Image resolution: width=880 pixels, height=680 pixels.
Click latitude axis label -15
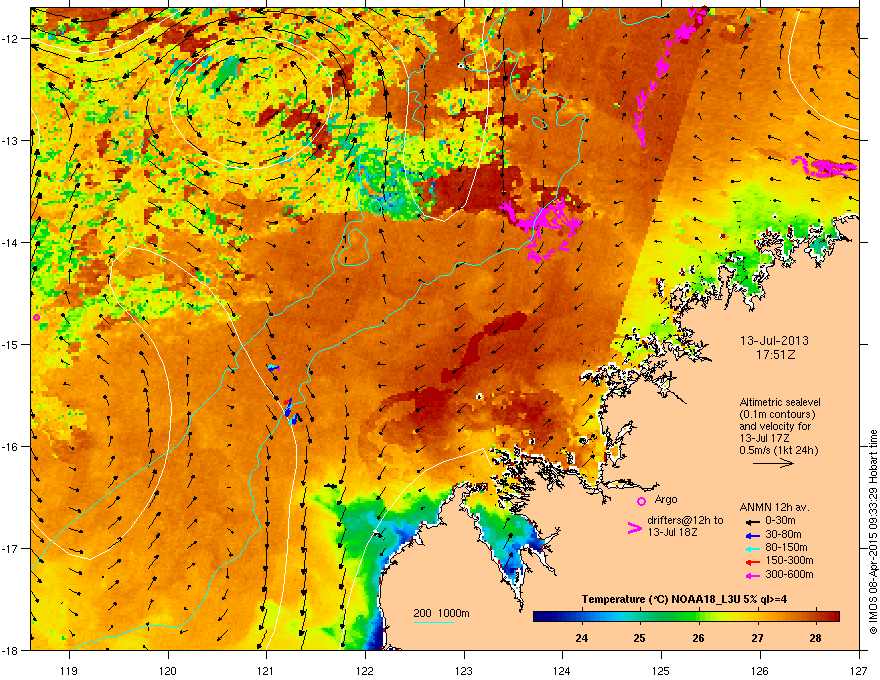pyautogui.click(x=11, y=344)
